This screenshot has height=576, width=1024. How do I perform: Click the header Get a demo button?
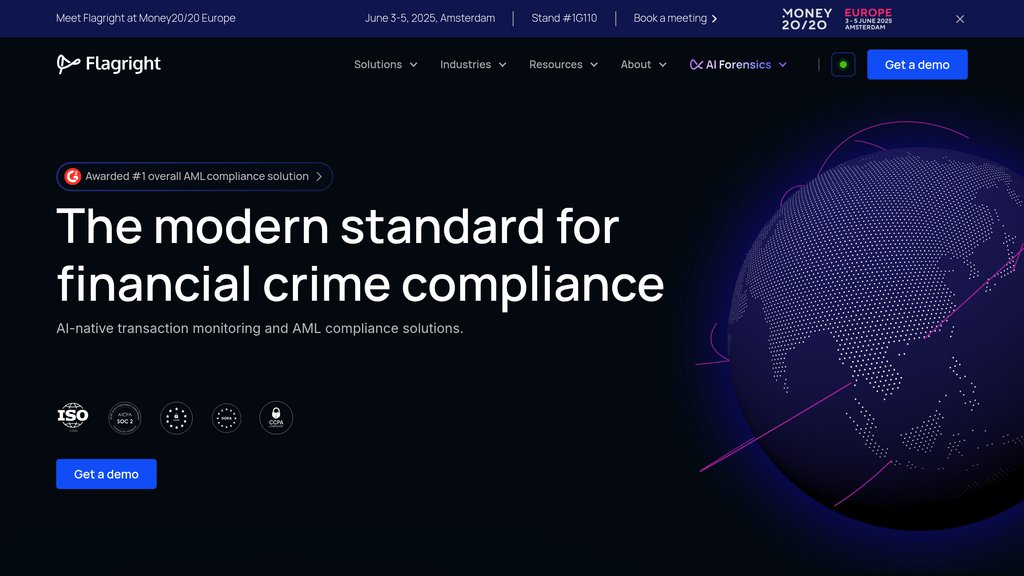917,65
